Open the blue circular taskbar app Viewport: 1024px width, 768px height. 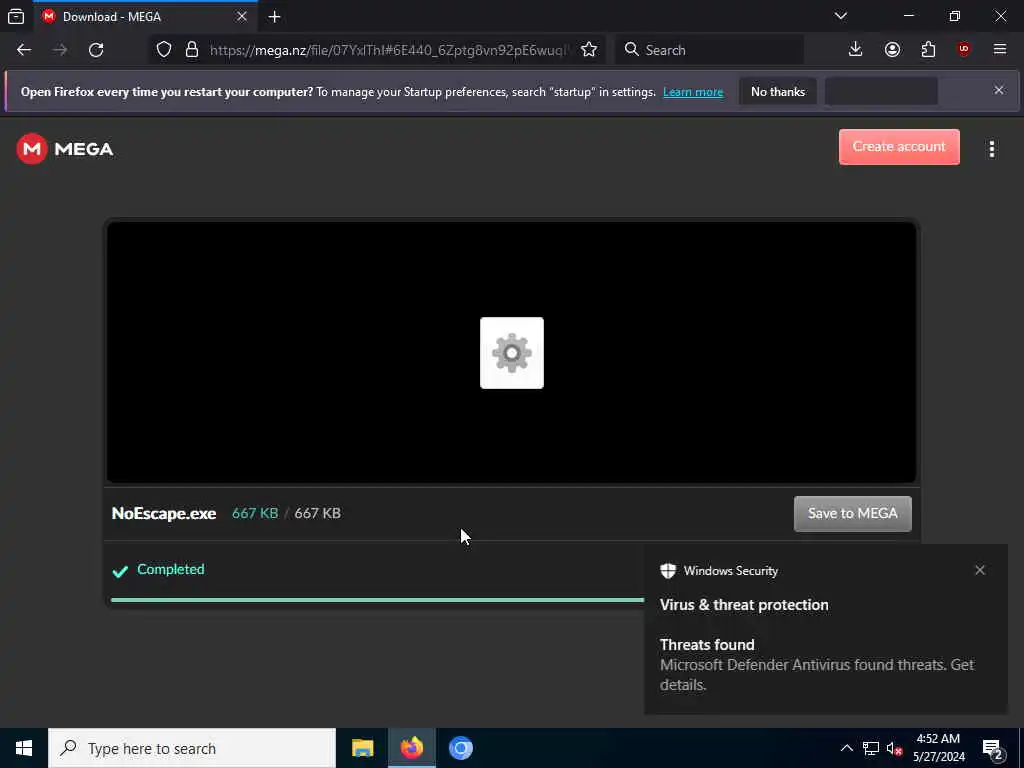pyautogui.click(x=460, y=748)
